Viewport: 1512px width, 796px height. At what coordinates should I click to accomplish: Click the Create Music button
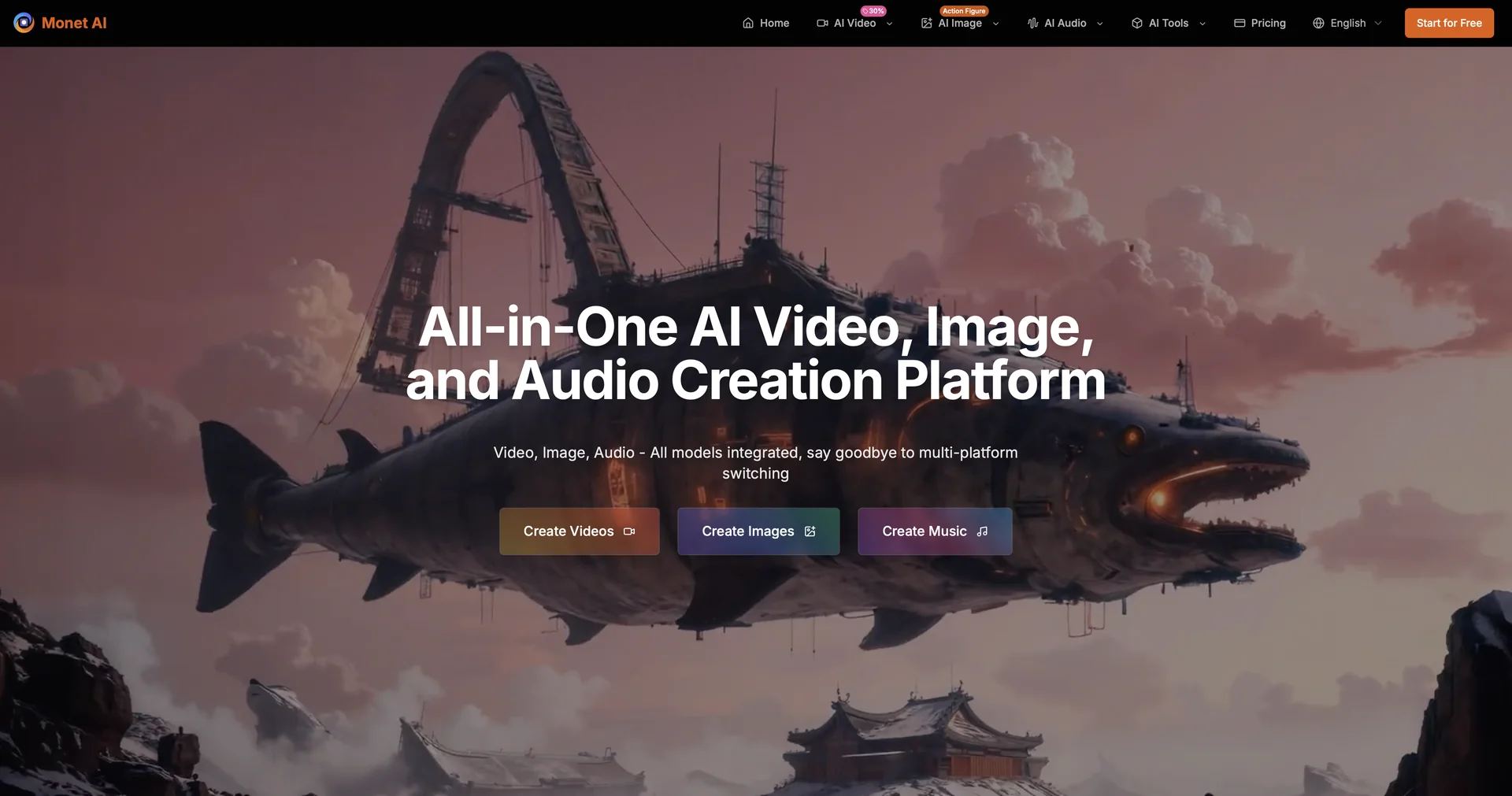coord(935,531)
